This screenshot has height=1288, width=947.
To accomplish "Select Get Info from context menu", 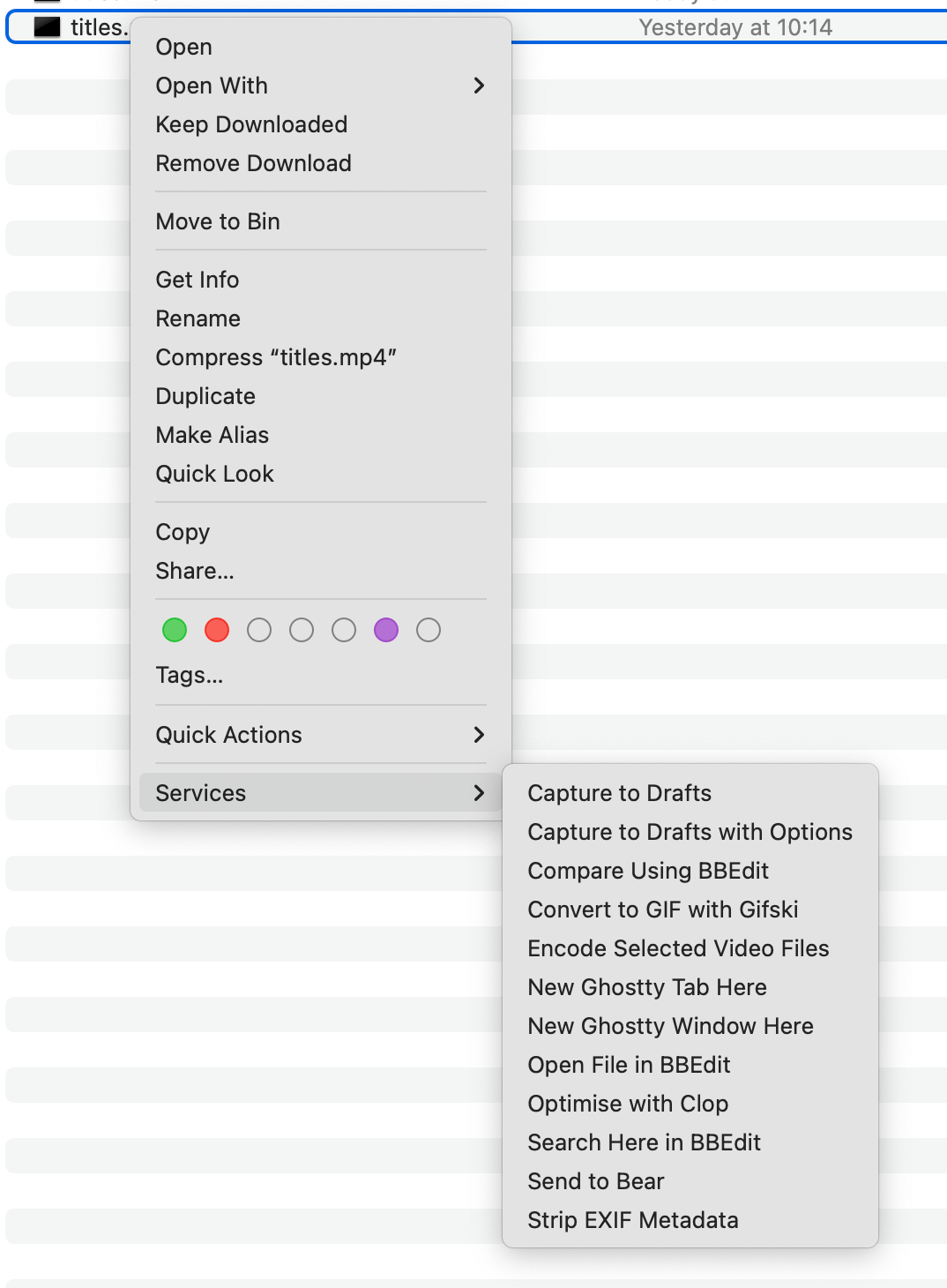I will pos(198,280).
